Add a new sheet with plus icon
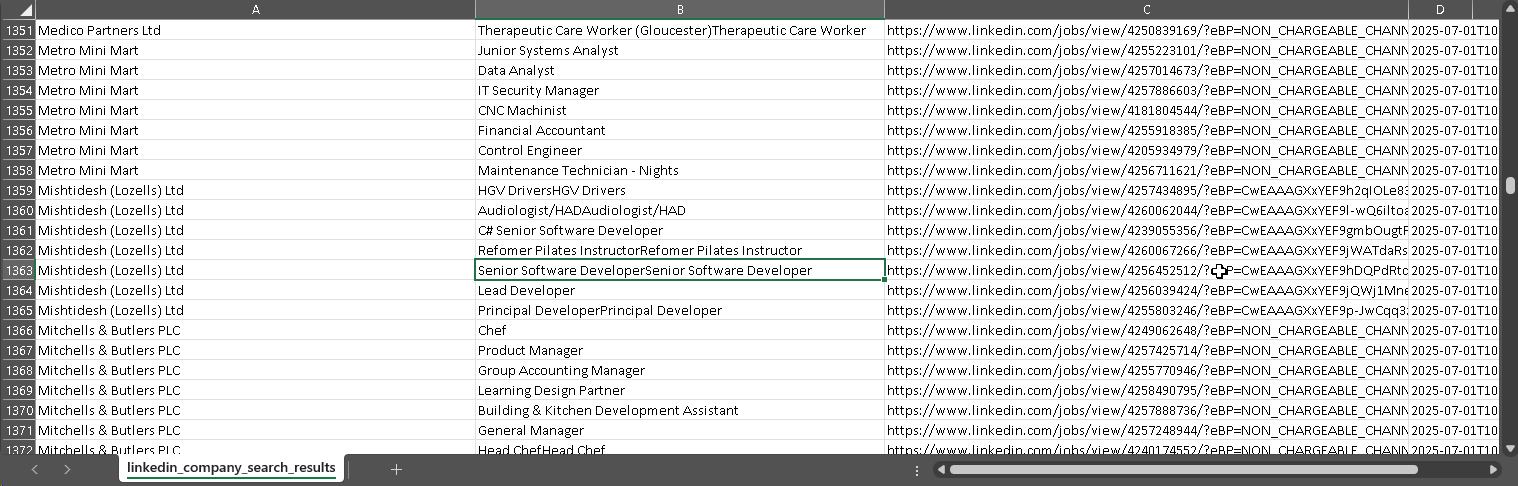Image resolution: width=1518 pixels, height=486 pixels. point(396,469)
